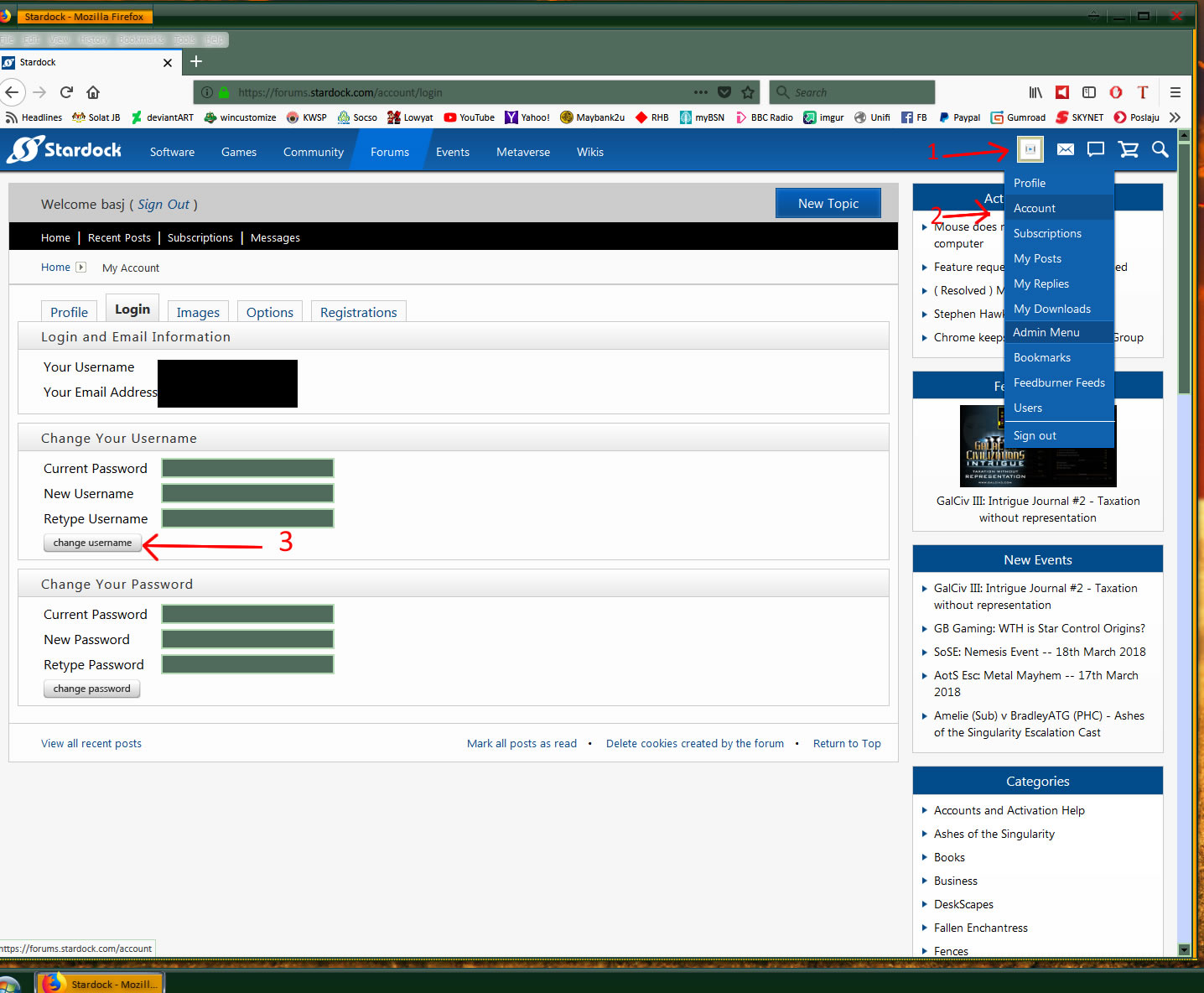Screen dimensions: 1204x993
Task: Click the change username button
Action: [x=92, y=543]
